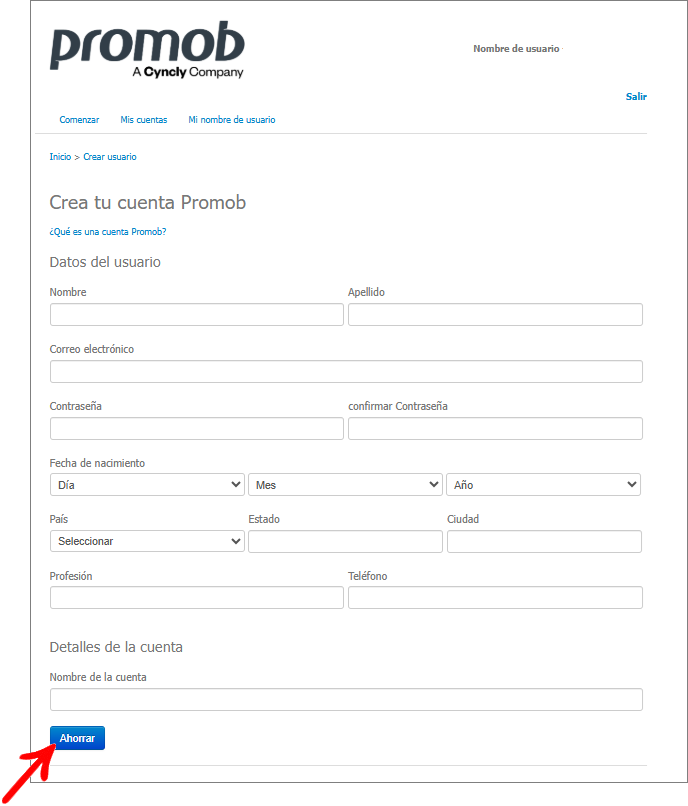
Task: Select the Correo electrónico field
Action: (346, 372)
